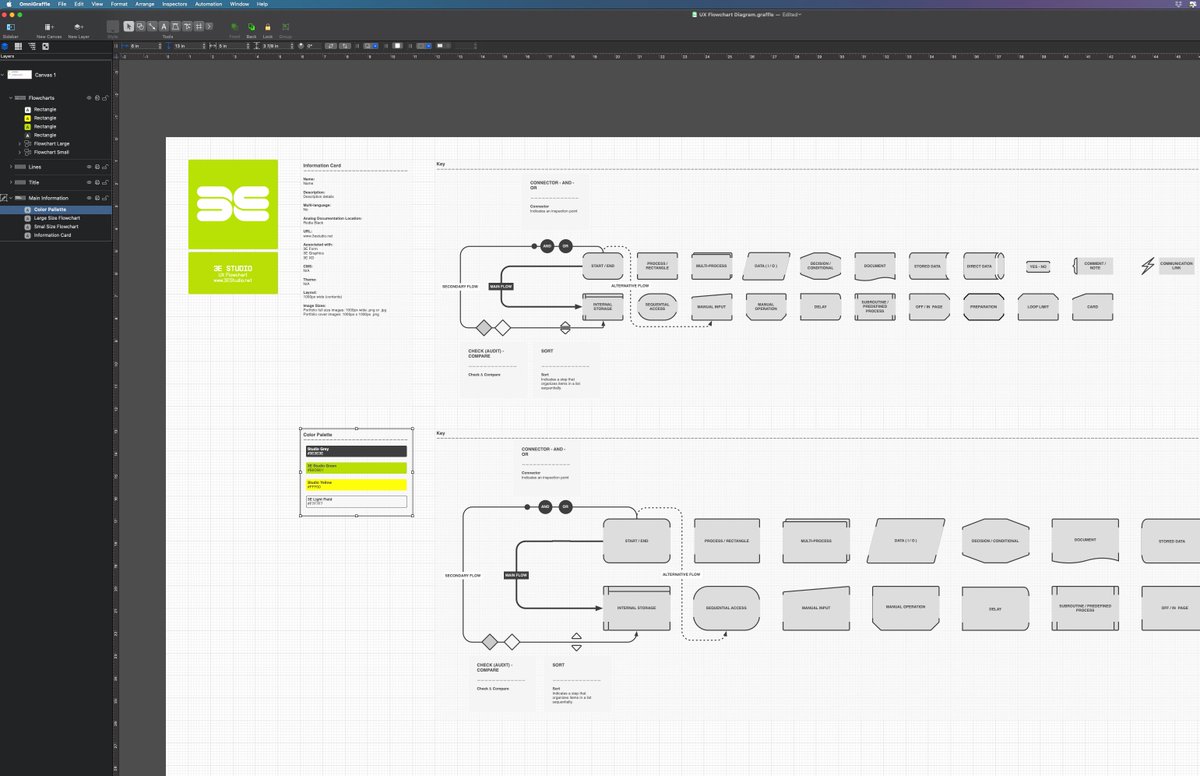Open the Arrange menu
The image size is (1200, 776).
(145, 4)
